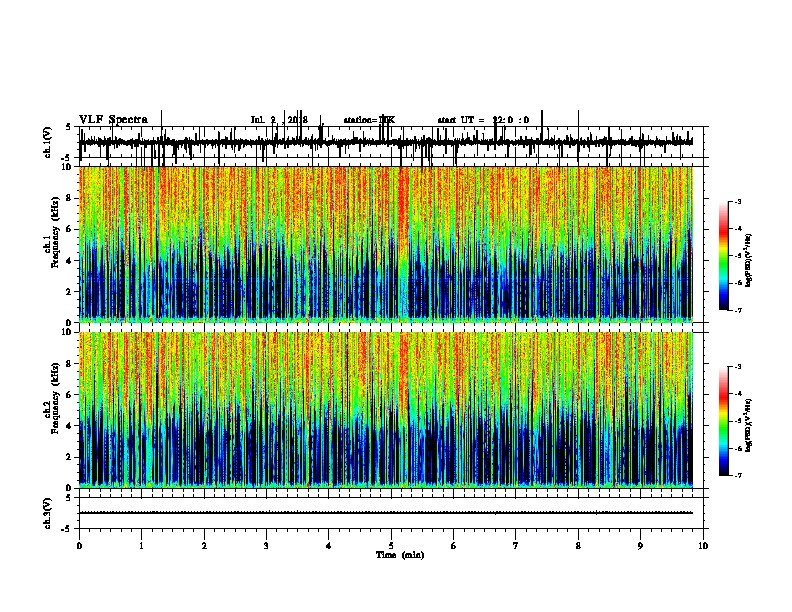Screen dimensions: 792x612
Task: Click the ch.1 spectrogram plot area
Action: [x=386, y=244]
